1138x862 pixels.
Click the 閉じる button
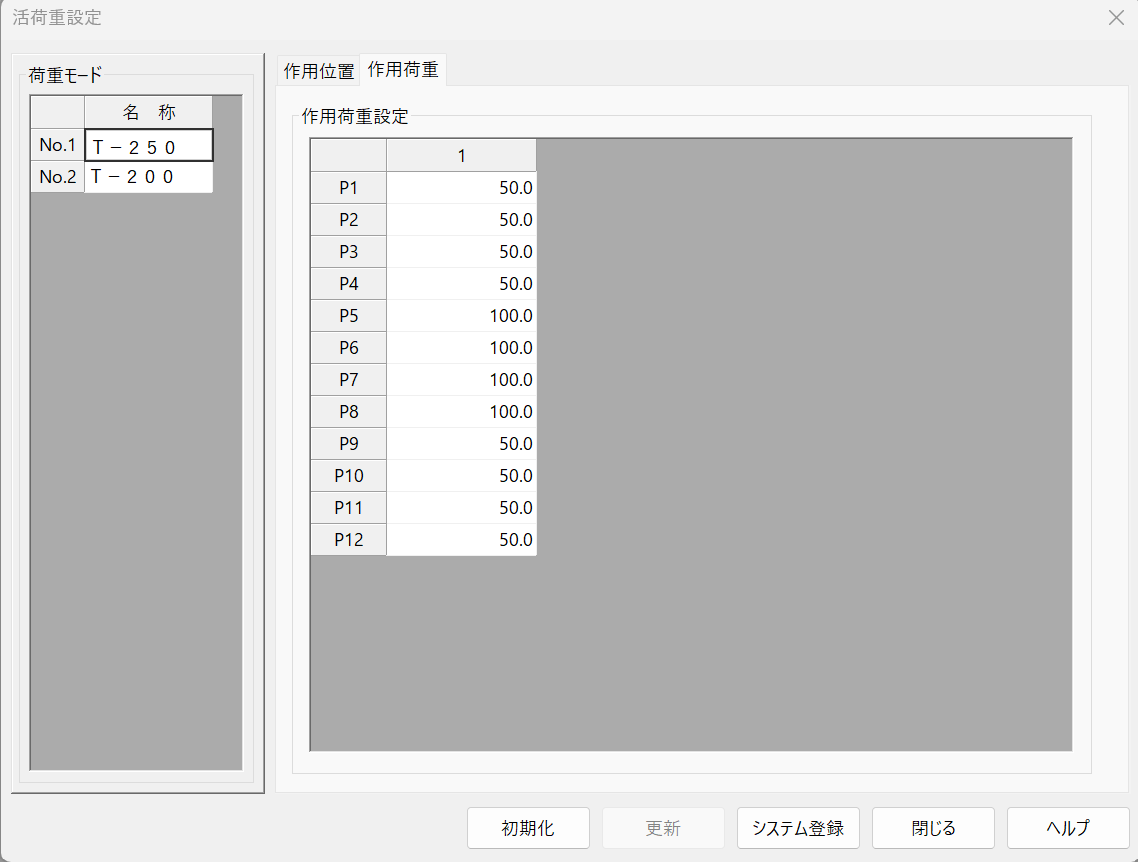coord(933,828)
